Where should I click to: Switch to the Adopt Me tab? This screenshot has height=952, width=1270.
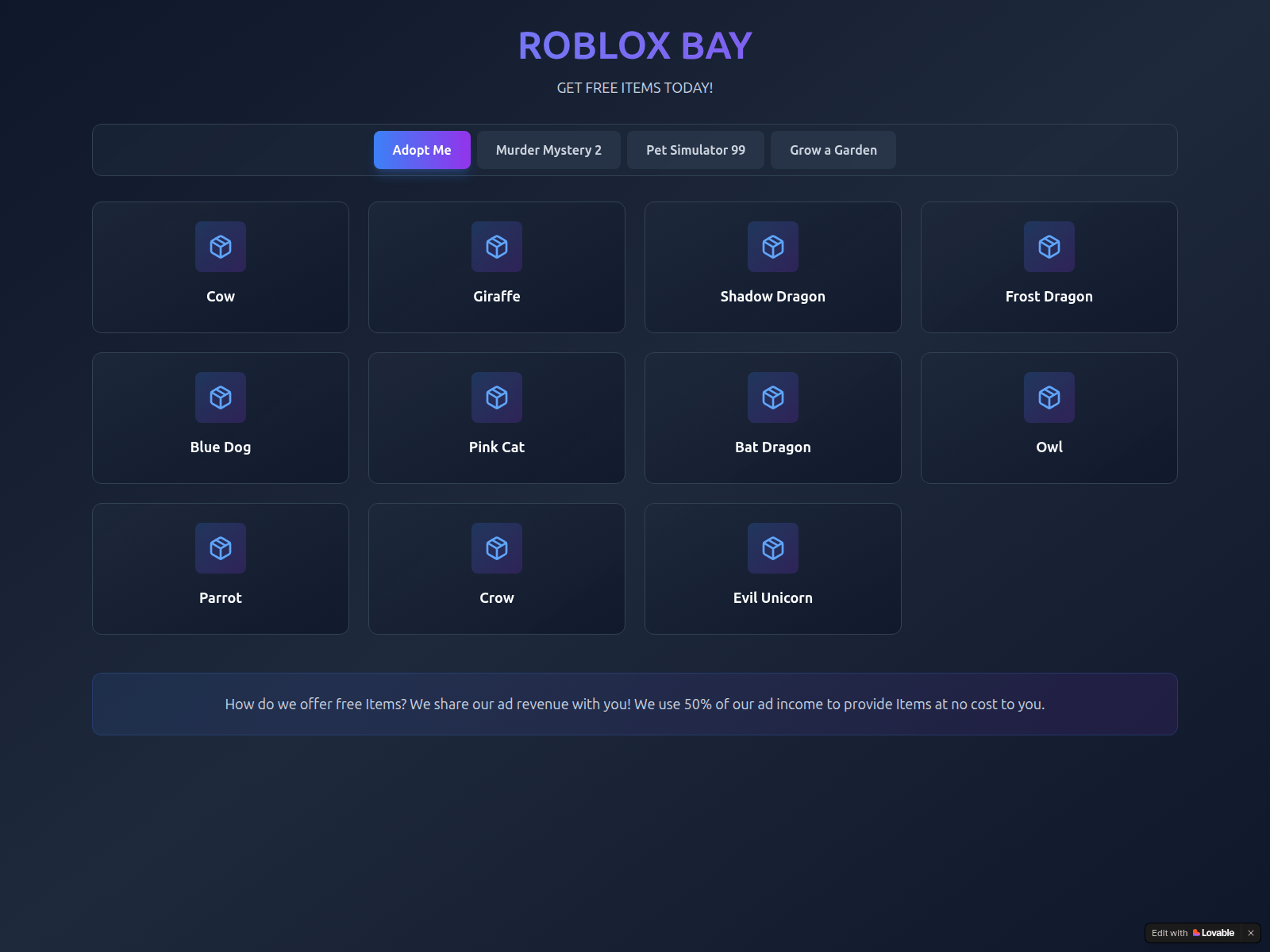[422, 150]
